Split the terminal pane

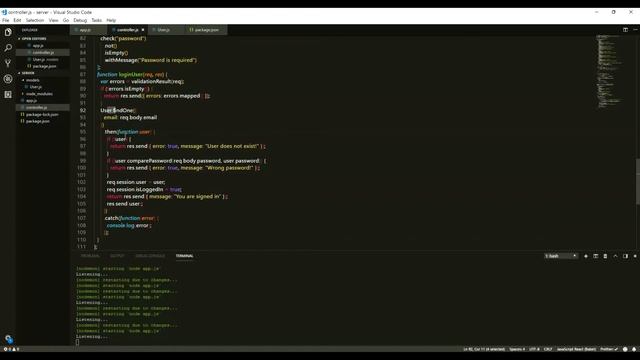(x=596, y=256)
